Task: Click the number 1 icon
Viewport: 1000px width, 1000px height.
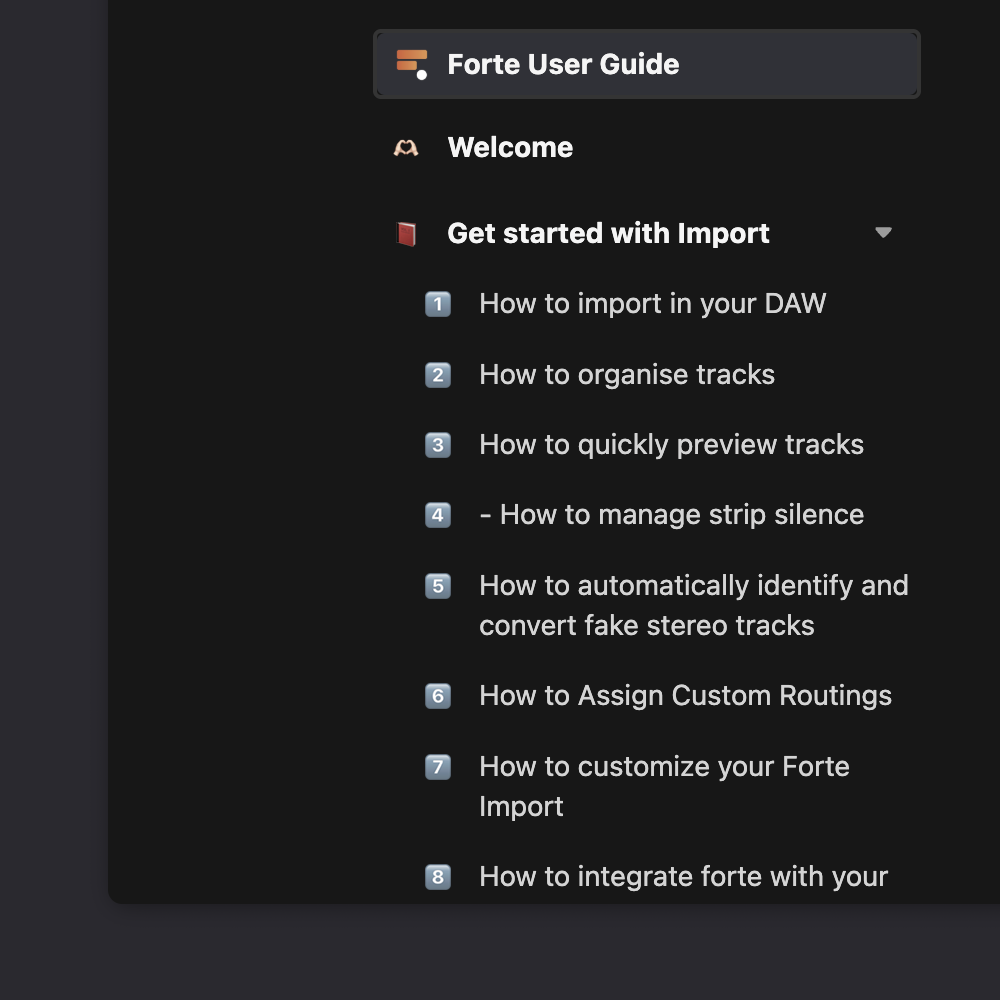Action: (x=438, y=304)
